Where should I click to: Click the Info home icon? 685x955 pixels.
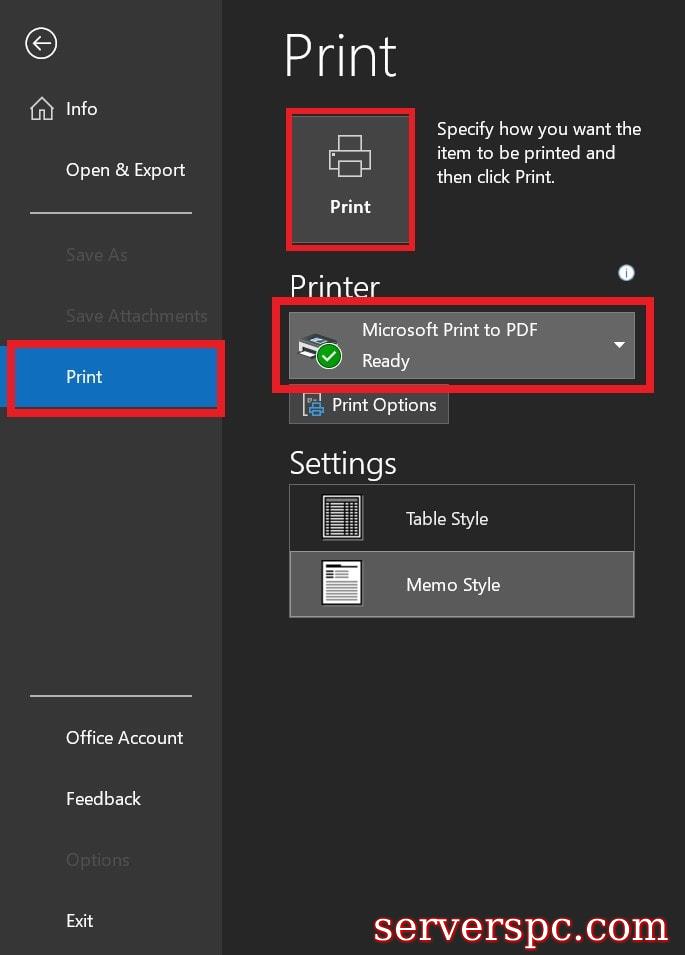point(42,109)
